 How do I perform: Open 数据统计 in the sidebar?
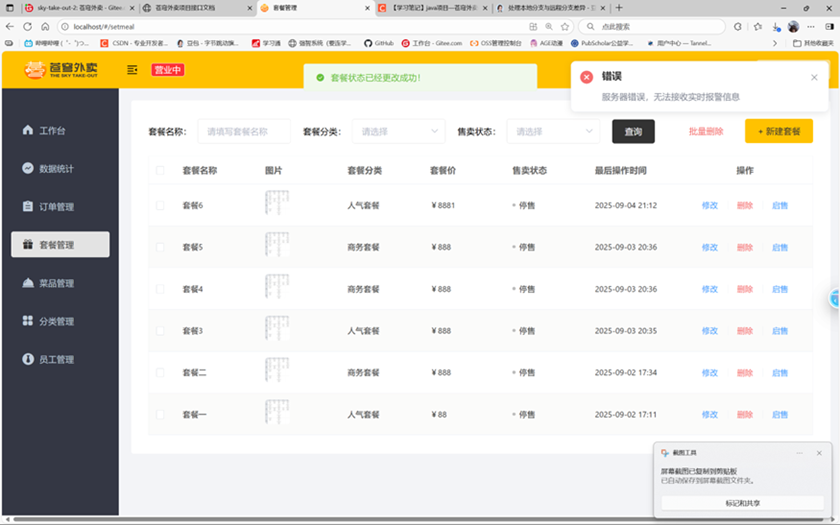(56, 168)
